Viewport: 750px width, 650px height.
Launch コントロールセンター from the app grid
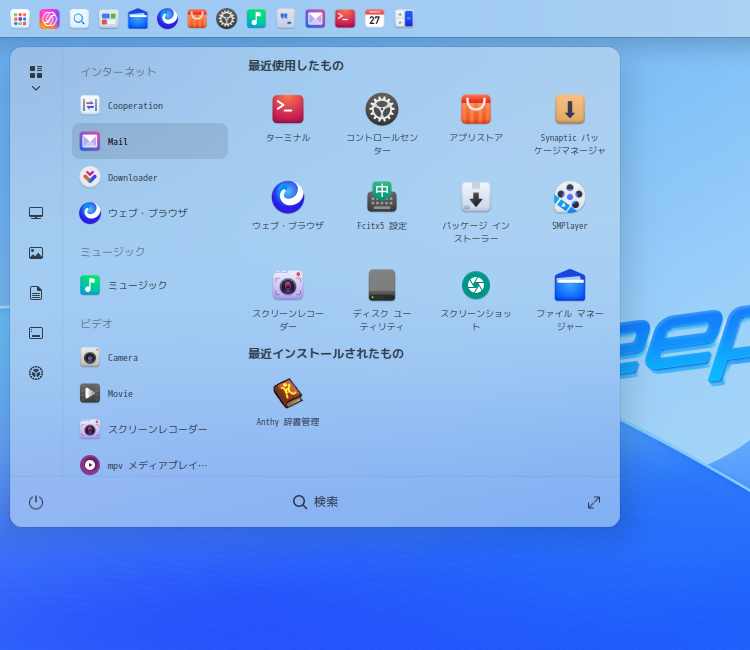382,110
